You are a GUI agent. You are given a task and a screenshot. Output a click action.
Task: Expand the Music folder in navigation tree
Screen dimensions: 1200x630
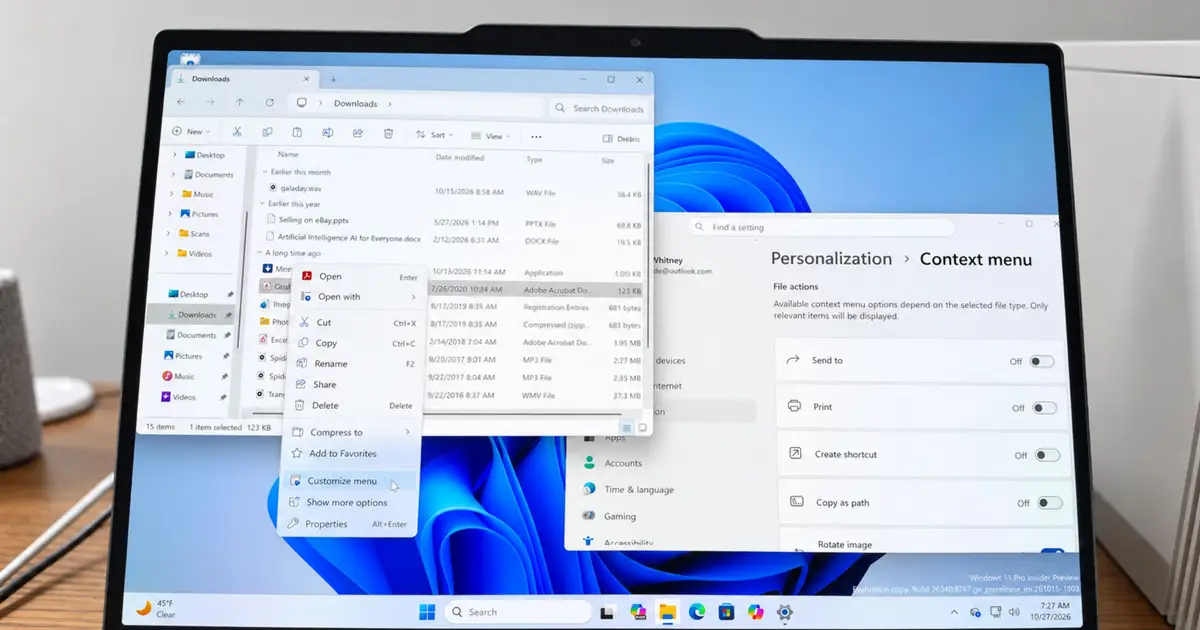[172, 194]
